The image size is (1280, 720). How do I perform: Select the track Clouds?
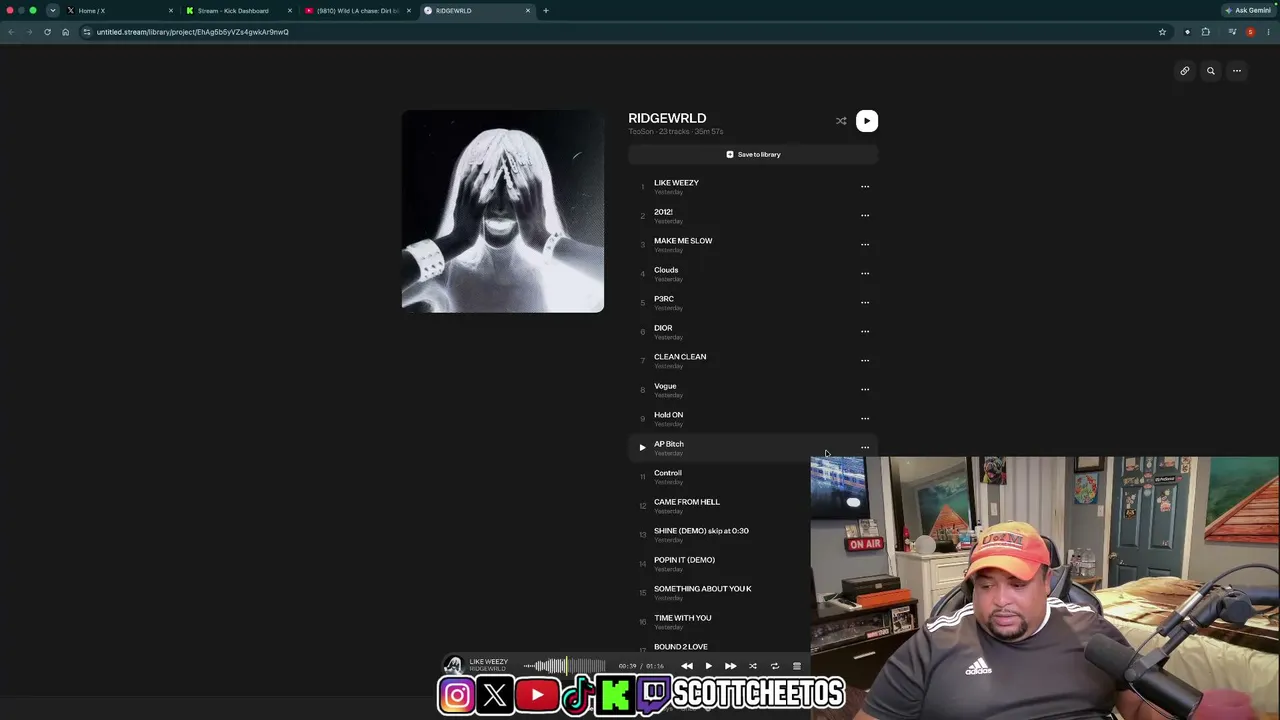pyautogui.click(x=753, y=273)
